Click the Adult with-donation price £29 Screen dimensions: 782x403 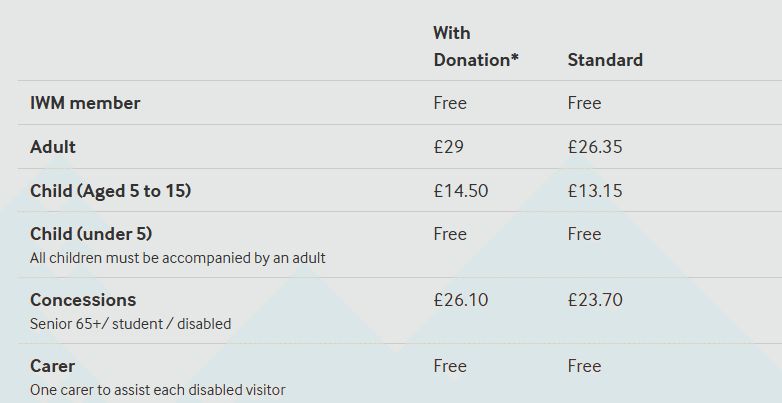click(x=449, y=147)
